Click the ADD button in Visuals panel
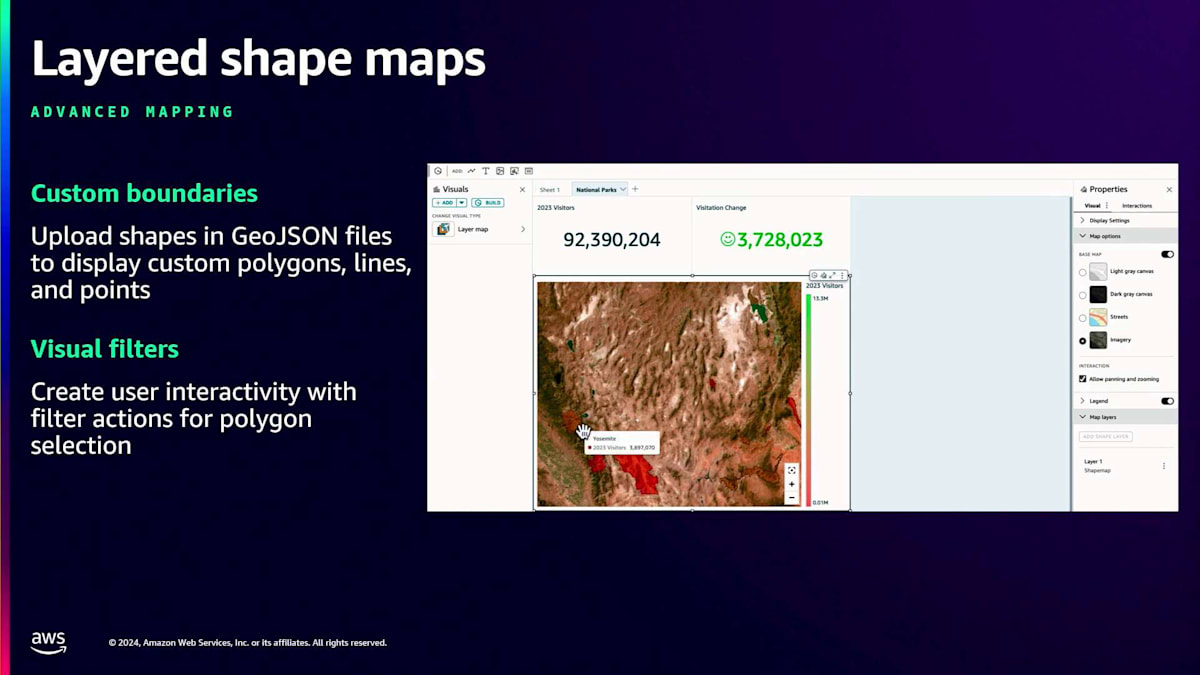1200x675 pixels. pos(444,202)
